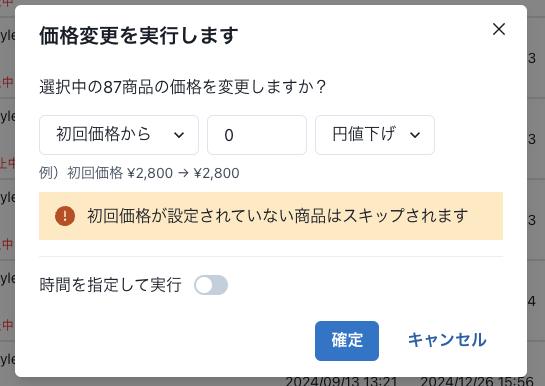Click the 例）初回価格 ¥2,800 example text
Image resolution: width=545 pixels, height=386 pixels.
pos(139,173)
